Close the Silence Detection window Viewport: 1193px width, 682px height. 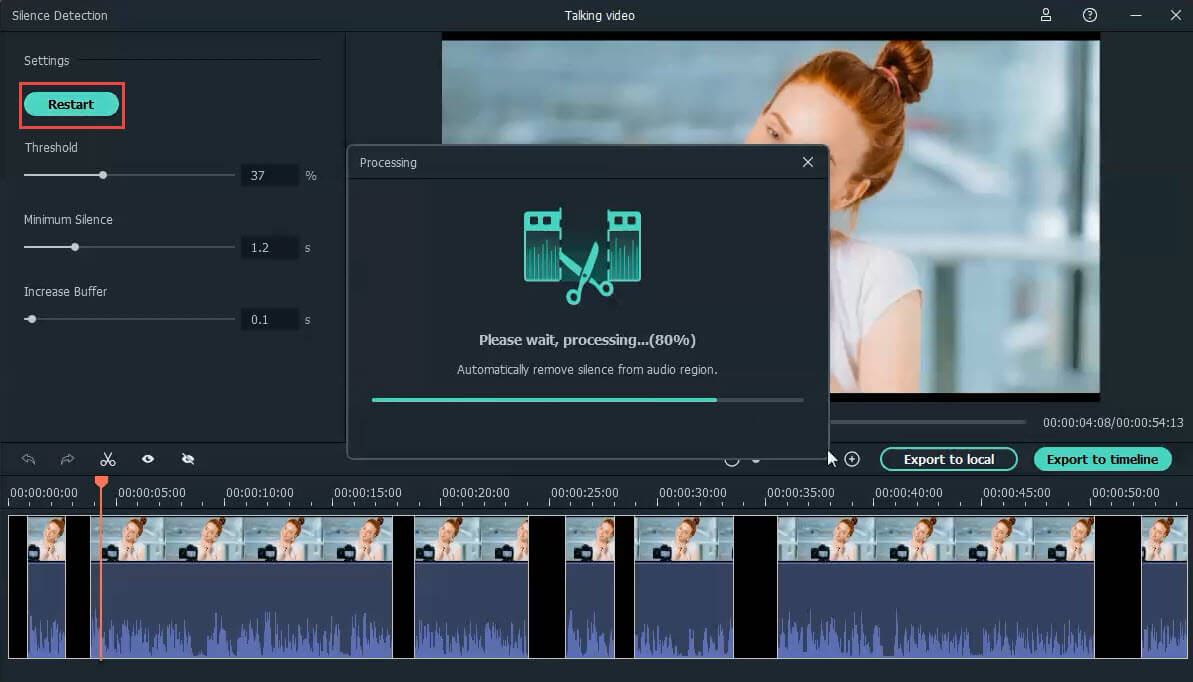1176,14
